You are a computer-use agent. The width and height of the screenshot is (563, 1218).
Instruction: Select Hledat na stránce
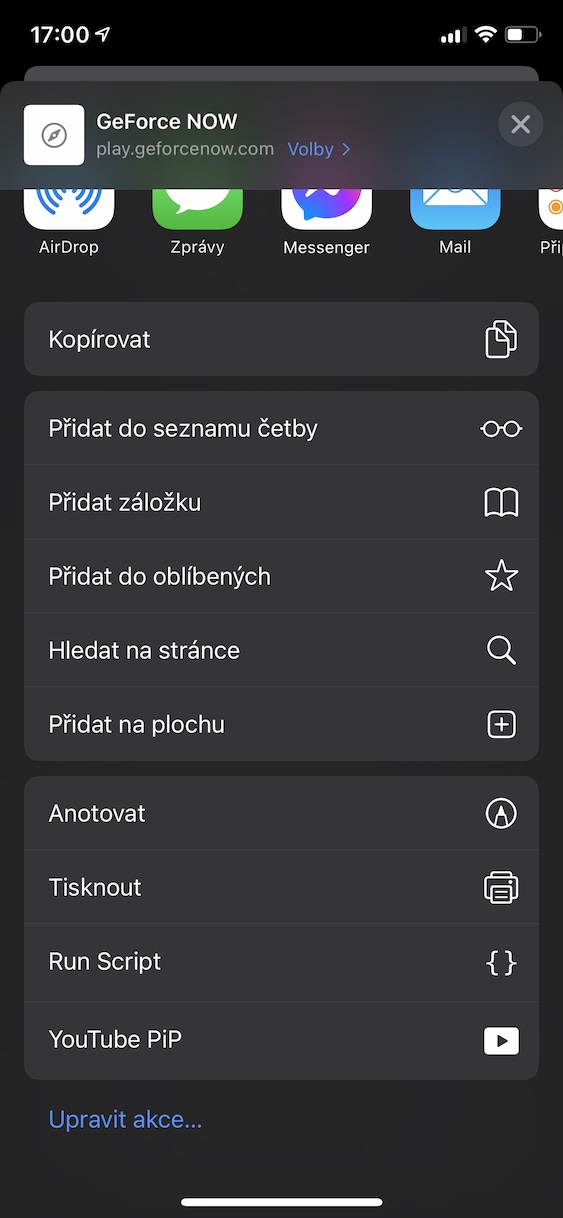pyautogui.click(x=281, y=650)
